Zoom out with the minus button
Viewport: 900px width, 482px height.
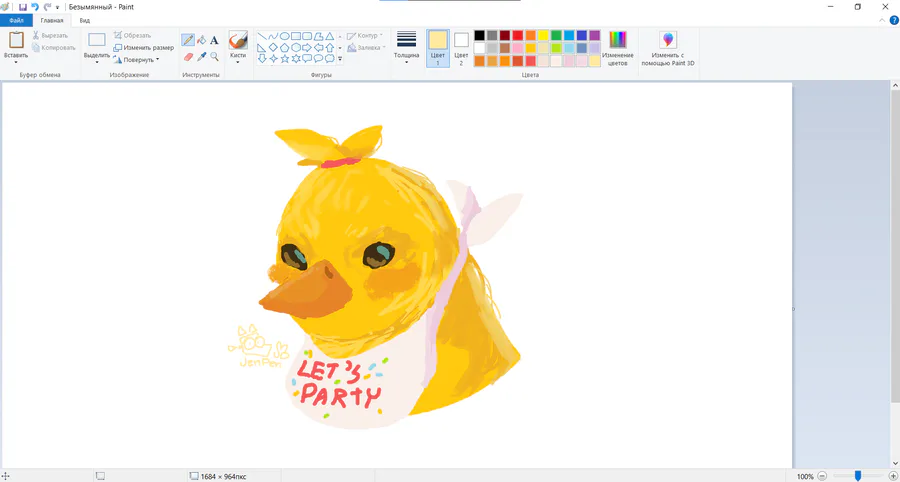click(821, 476)
